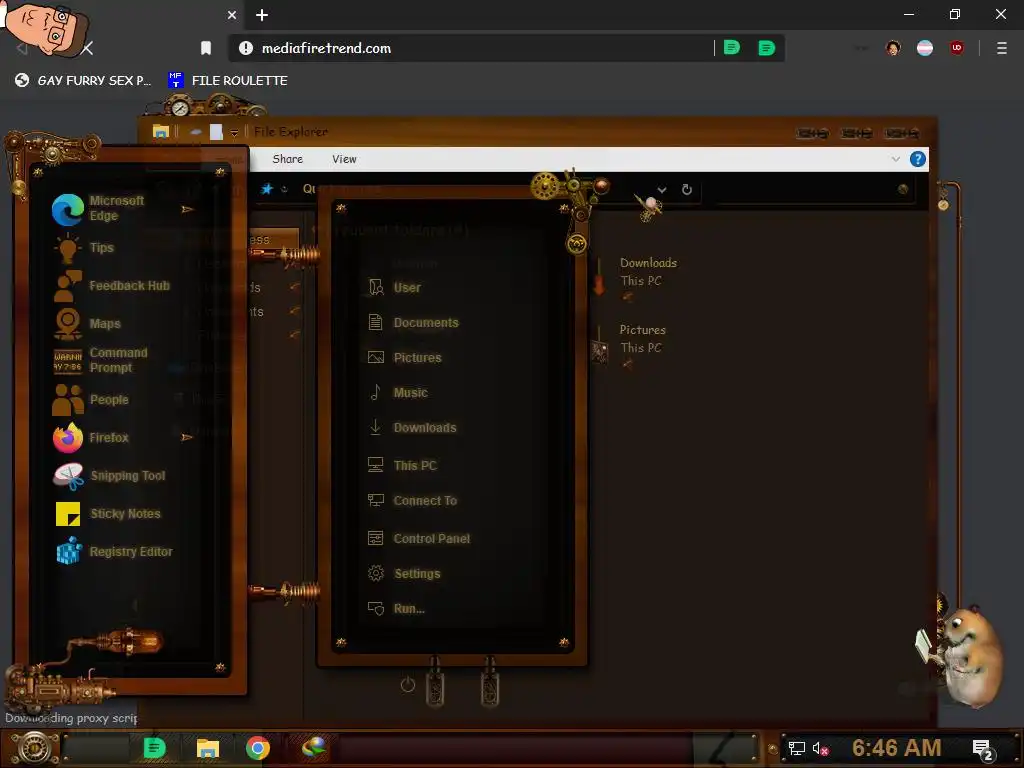This screenshot has width=1024, height=768.
Task: Click the Quick access star icon
Action: pos(266,189)
